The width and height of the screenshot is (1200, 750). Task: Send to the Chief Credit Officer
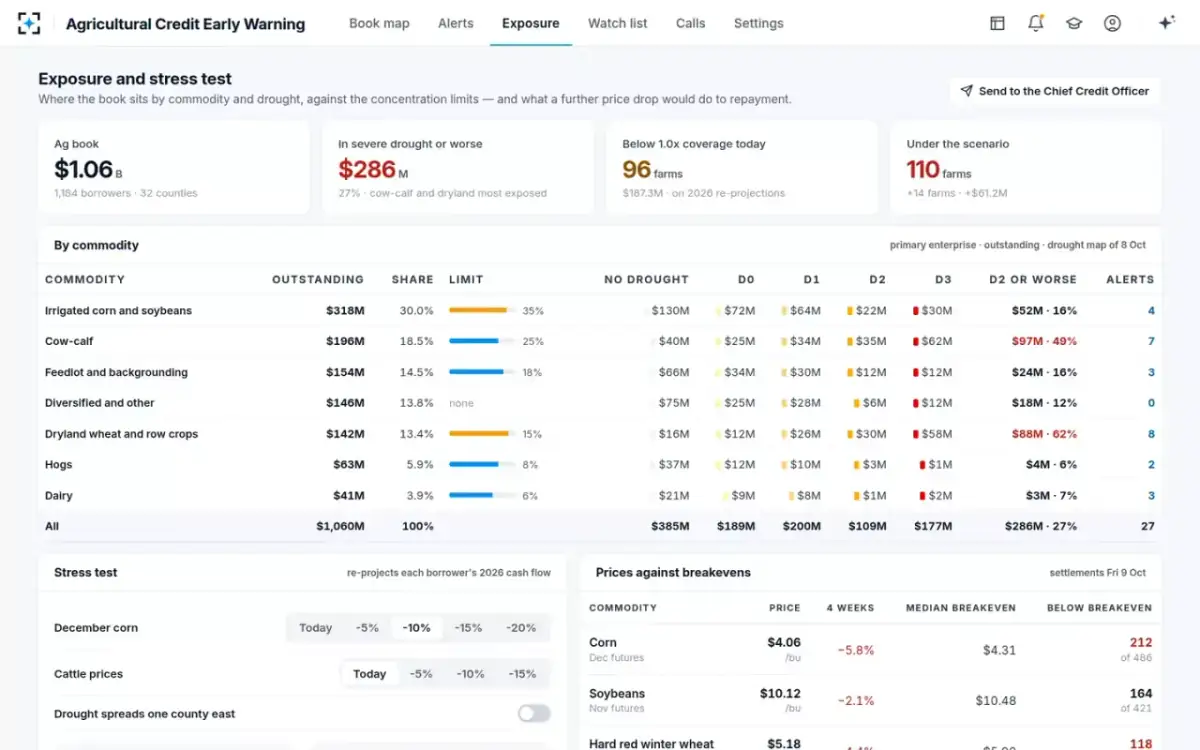1055,91
